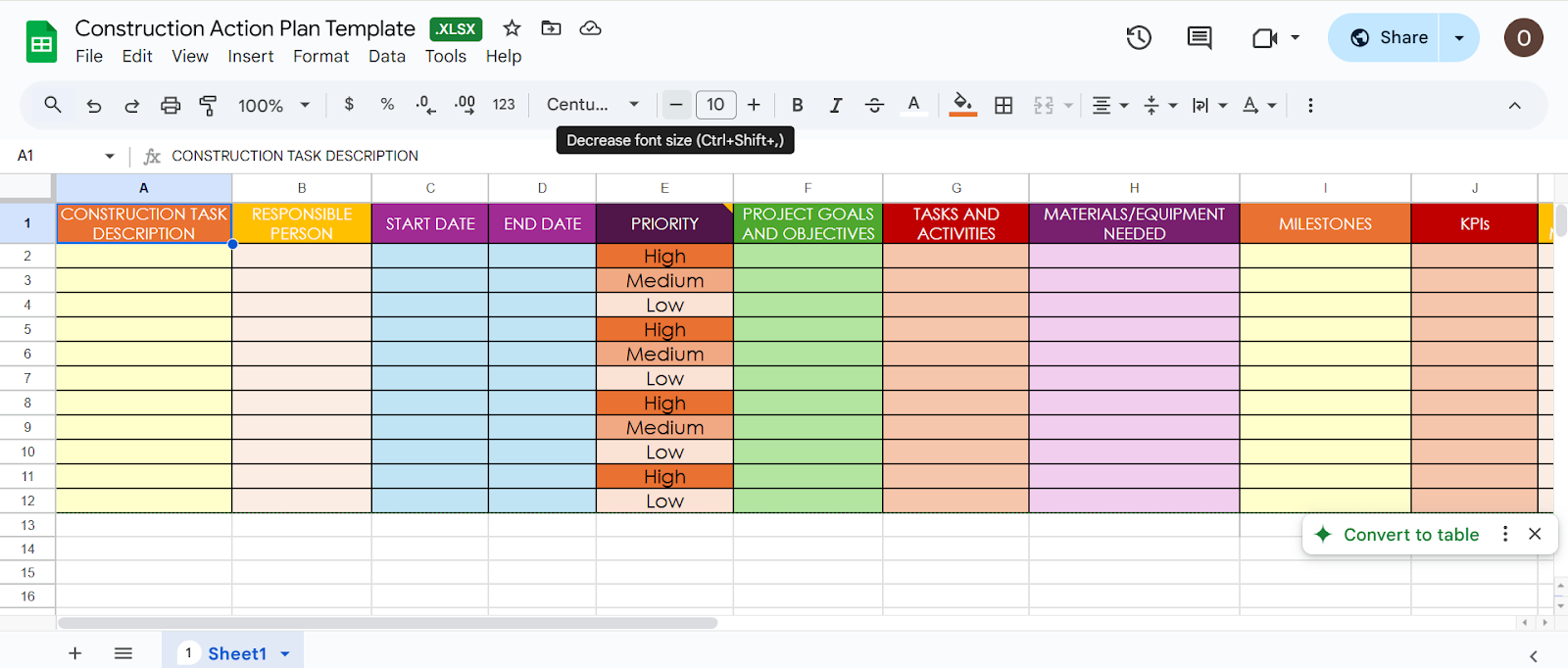Click the horizontal scrollbar

coord(387,623)
